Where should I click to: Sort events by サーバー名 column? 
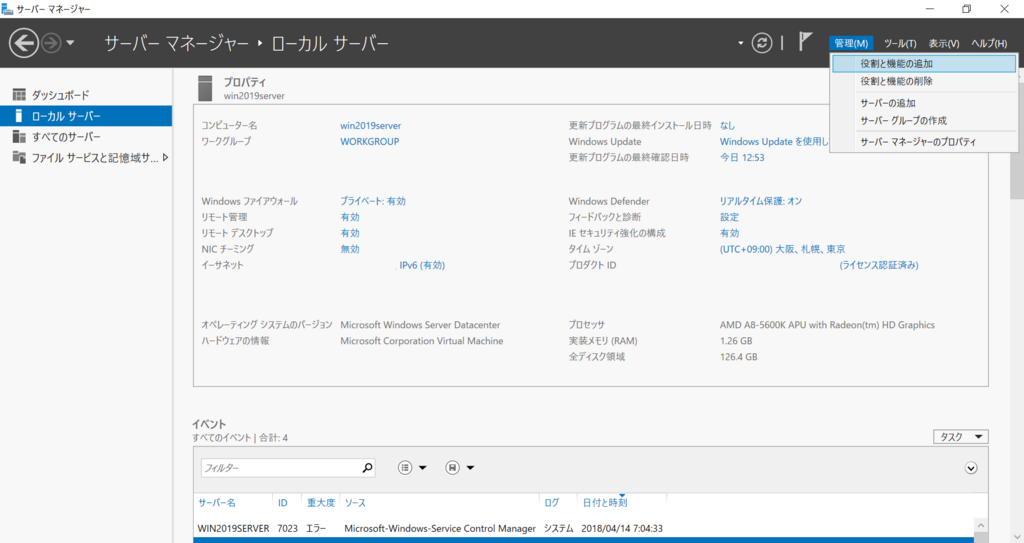click(x=217, y=502)
